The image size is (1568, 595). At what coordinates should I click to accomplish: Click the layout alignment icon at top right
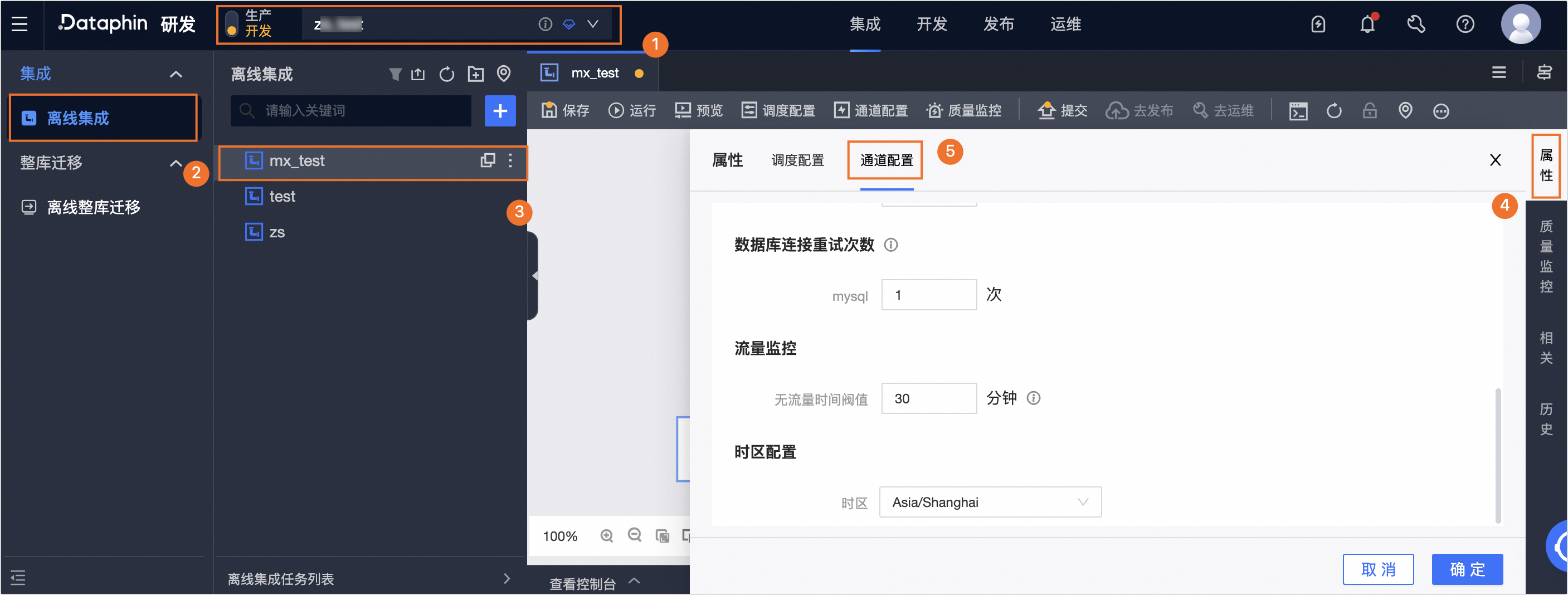click(1544, 72)
